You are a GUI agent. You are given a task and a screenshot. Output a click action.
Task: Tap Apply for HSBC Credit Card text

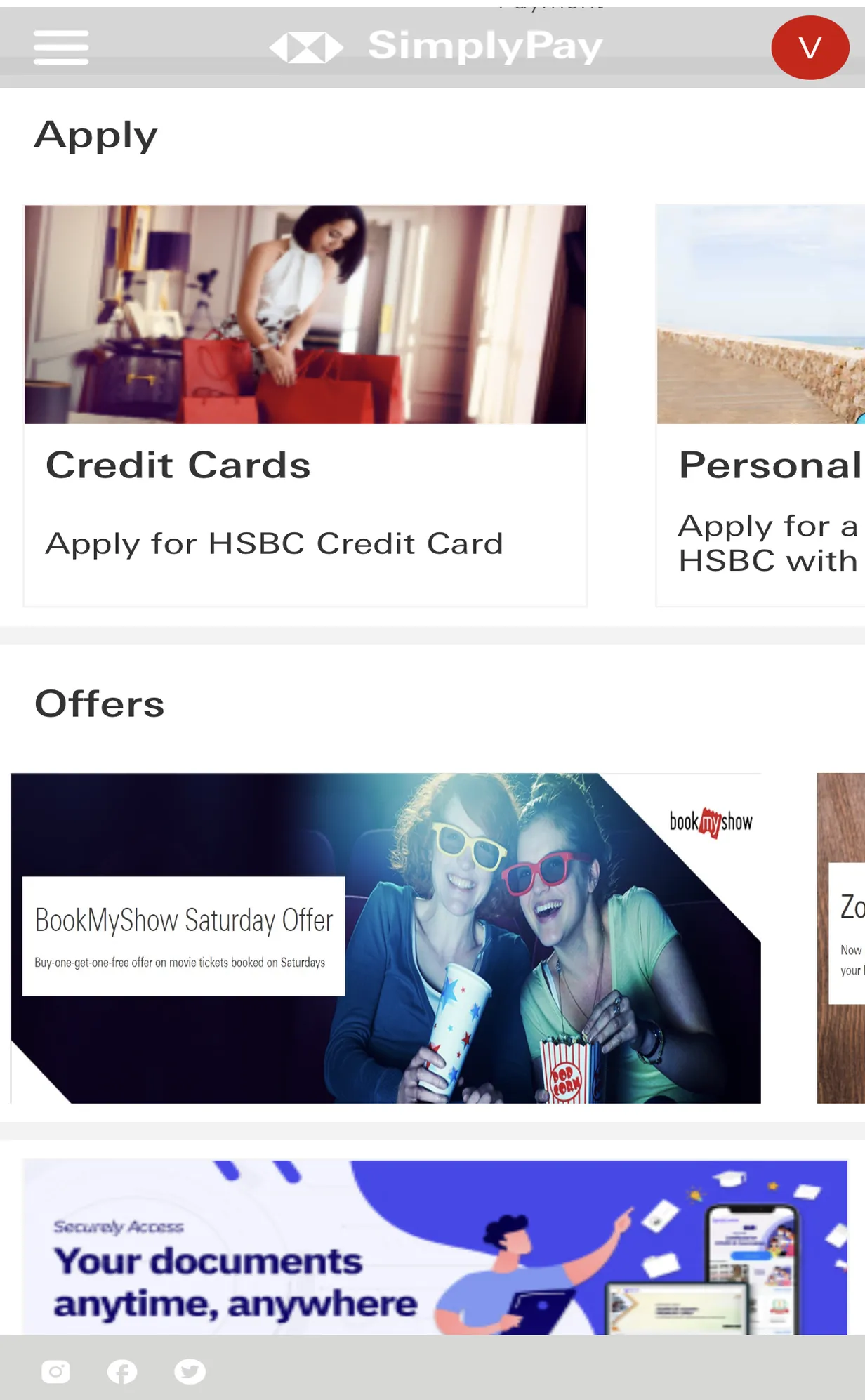(275, 543)
